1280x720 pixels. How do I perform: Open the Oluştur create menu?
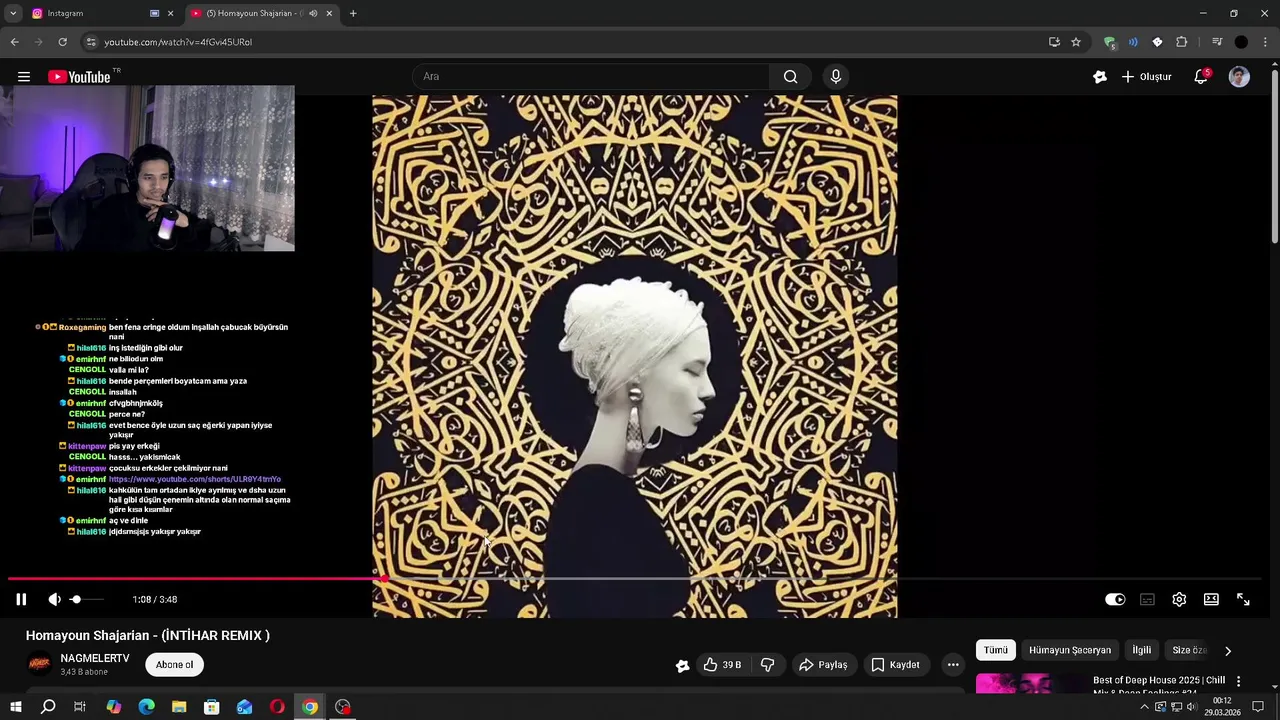click(x=1146, y=77)
